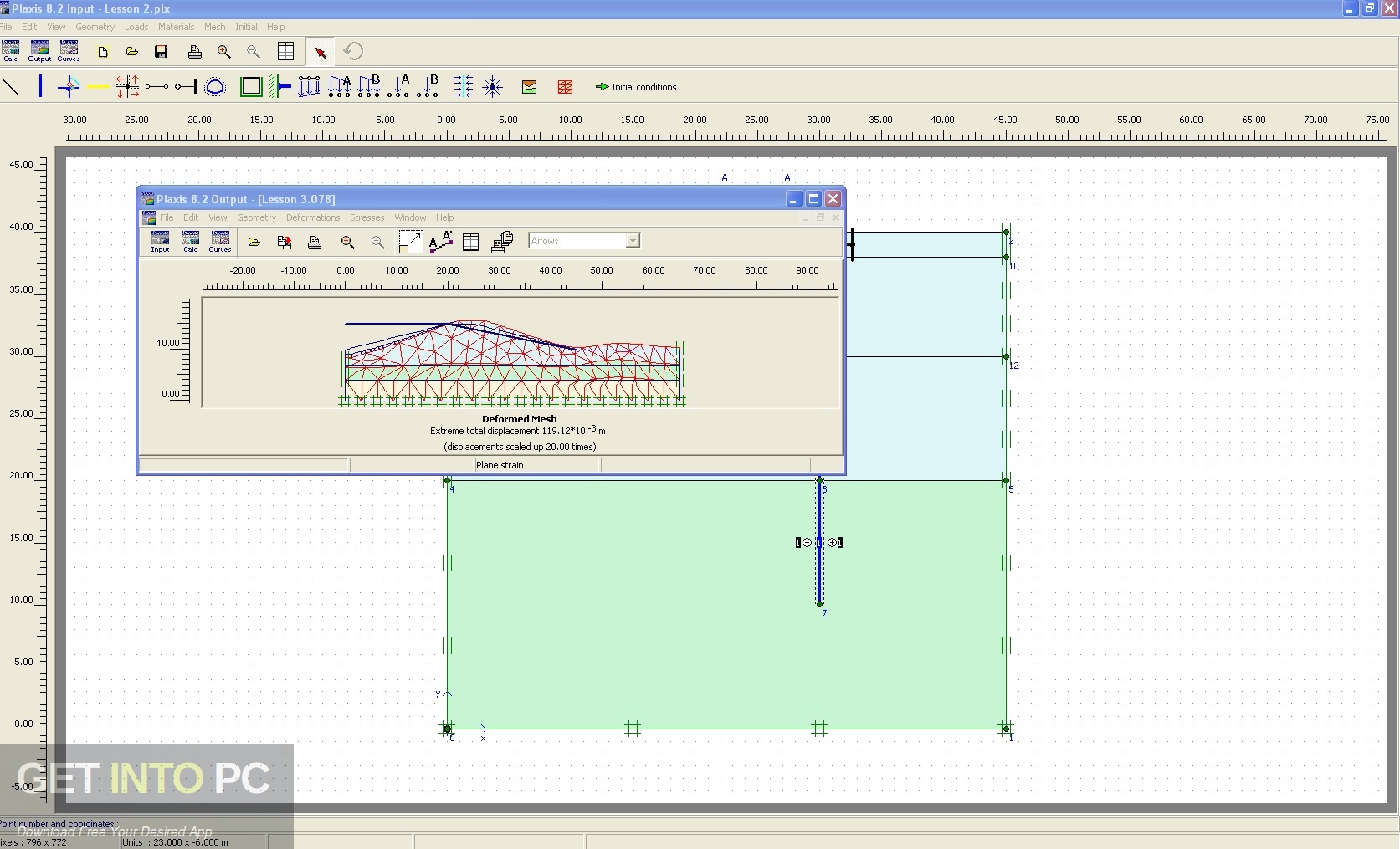Open the Calc program from Input toolbar

point(11,50)
